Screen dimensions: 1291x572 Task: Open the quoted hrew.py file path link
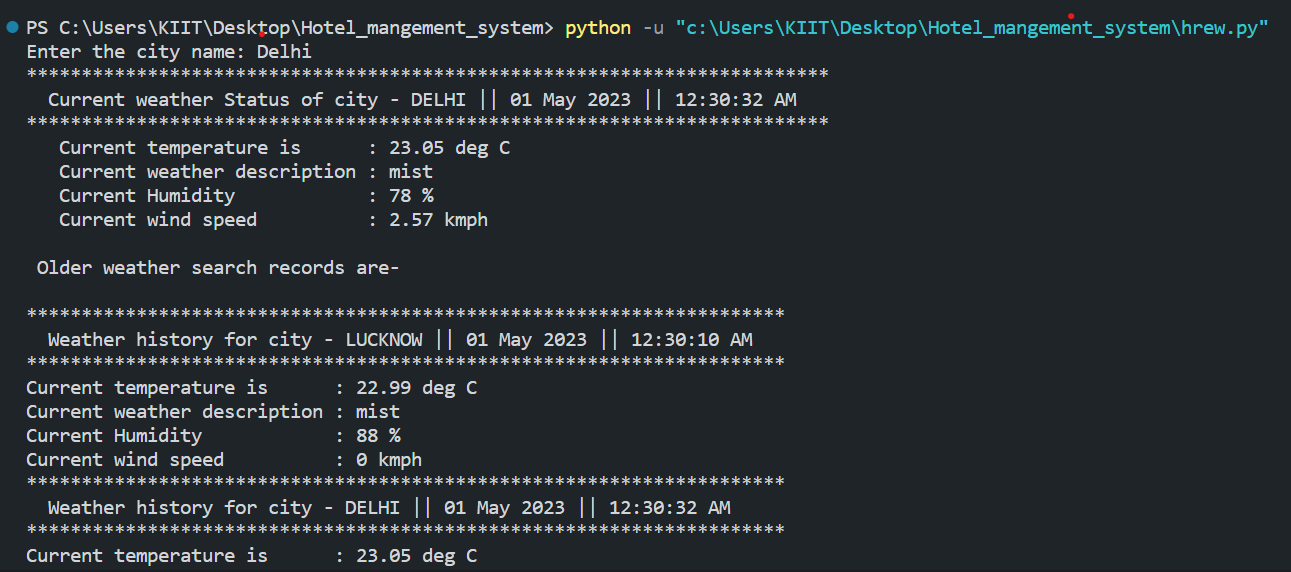[x=971, y=28]
